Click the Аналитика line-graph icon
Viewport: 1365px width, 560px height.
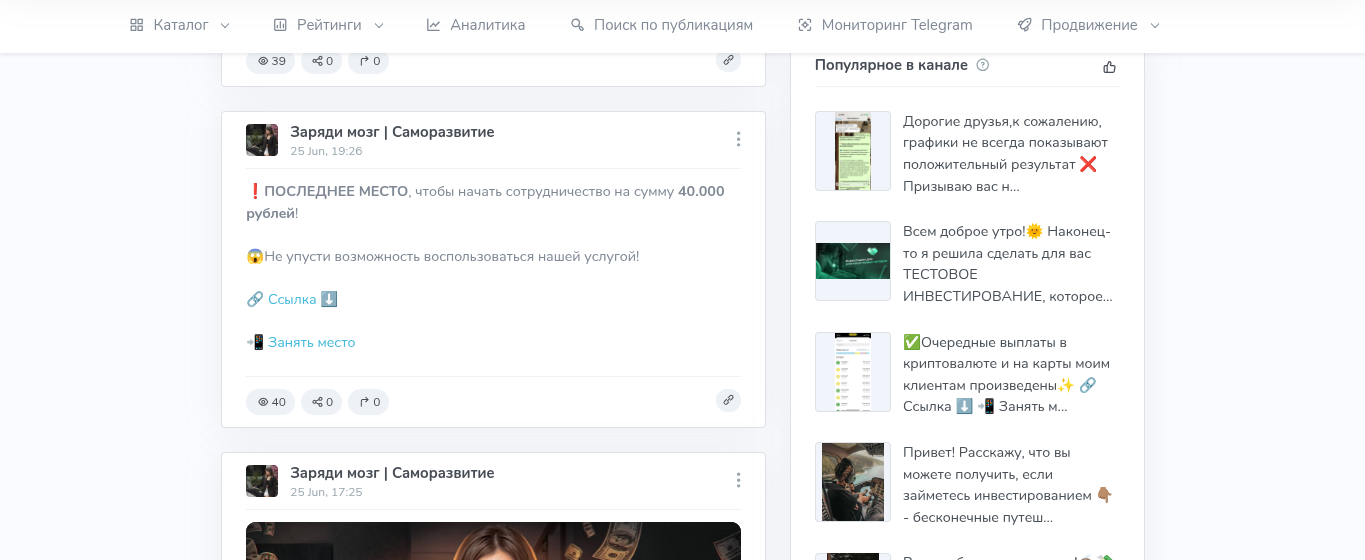coord(433,25)
